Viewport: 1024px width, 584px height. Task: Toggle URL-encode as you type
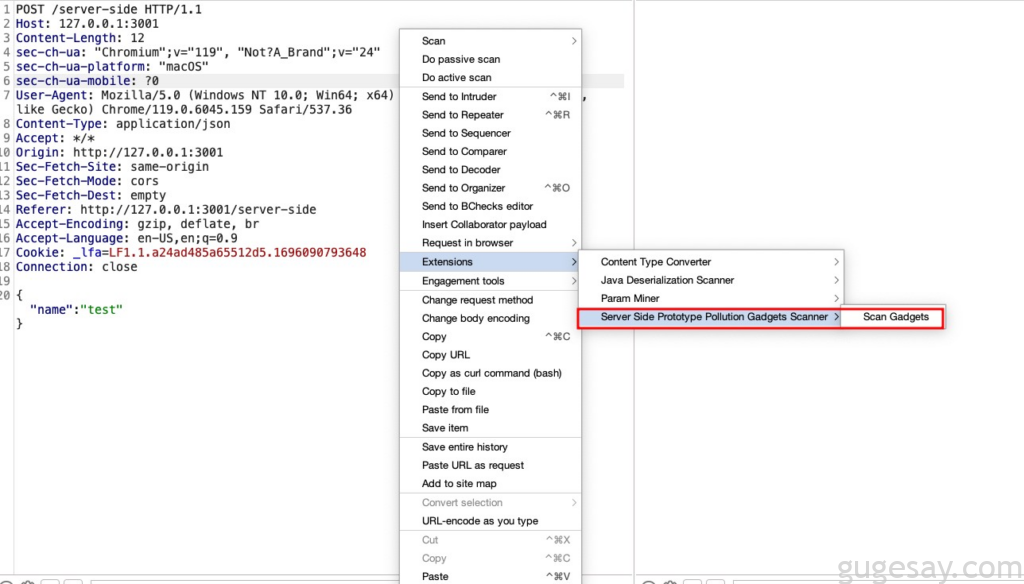tap(480, 521)
